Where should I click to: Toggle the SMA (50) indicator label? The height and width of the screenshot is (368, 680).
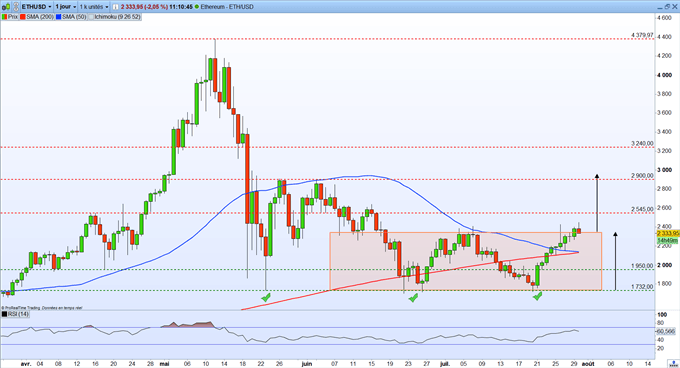71,17
